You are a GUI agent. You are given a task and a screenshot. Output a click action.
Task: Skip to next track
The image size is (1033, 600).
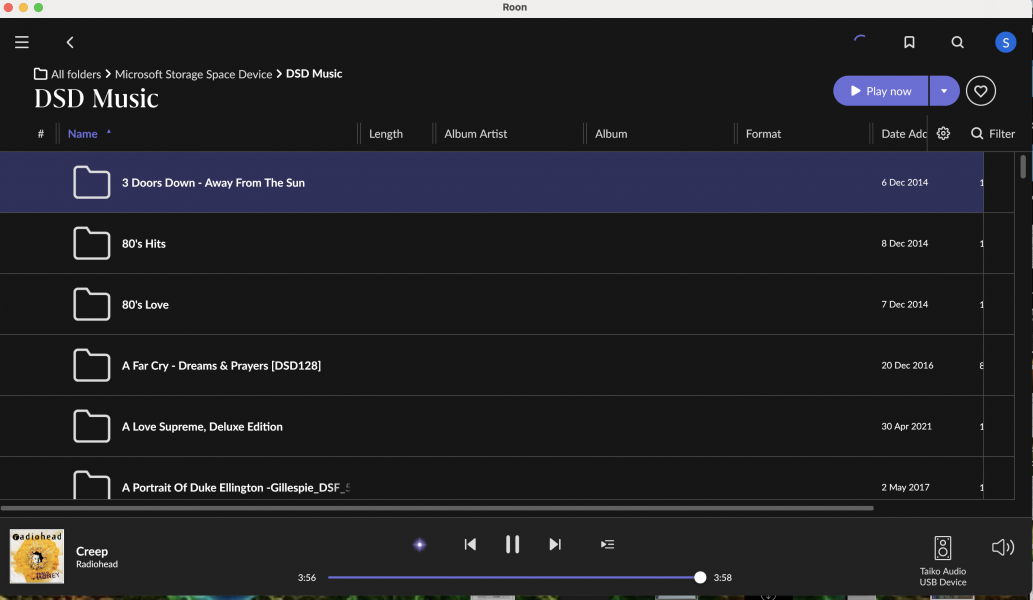pyautogui.click(x=555, y=544)
